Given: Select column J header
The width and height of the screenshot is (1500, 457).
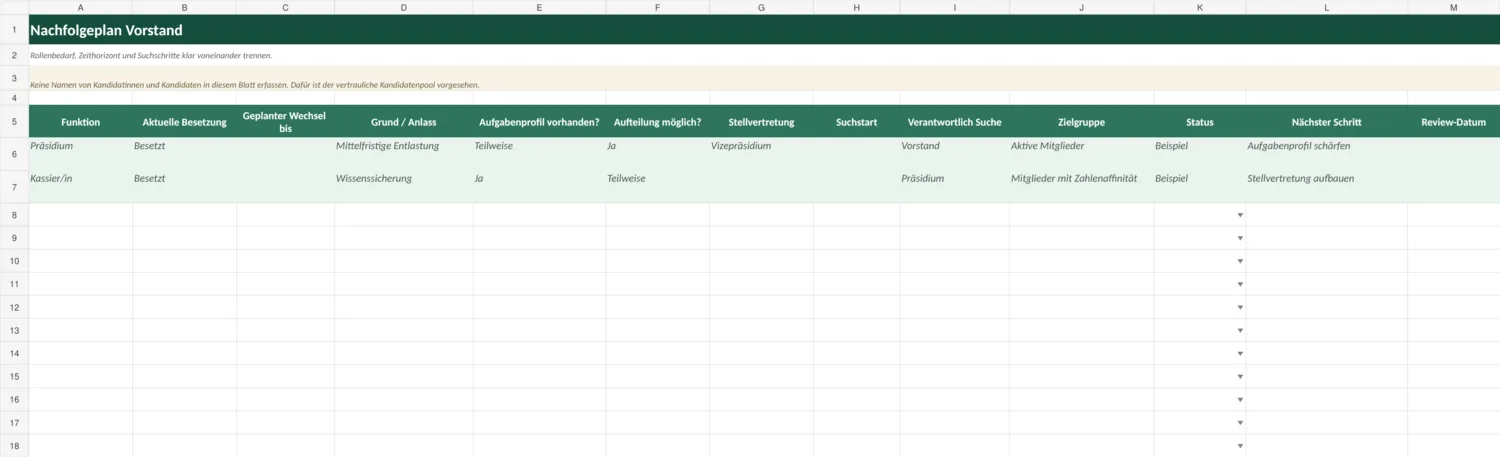Looking at the screenshot, I should coord(1081,7).
